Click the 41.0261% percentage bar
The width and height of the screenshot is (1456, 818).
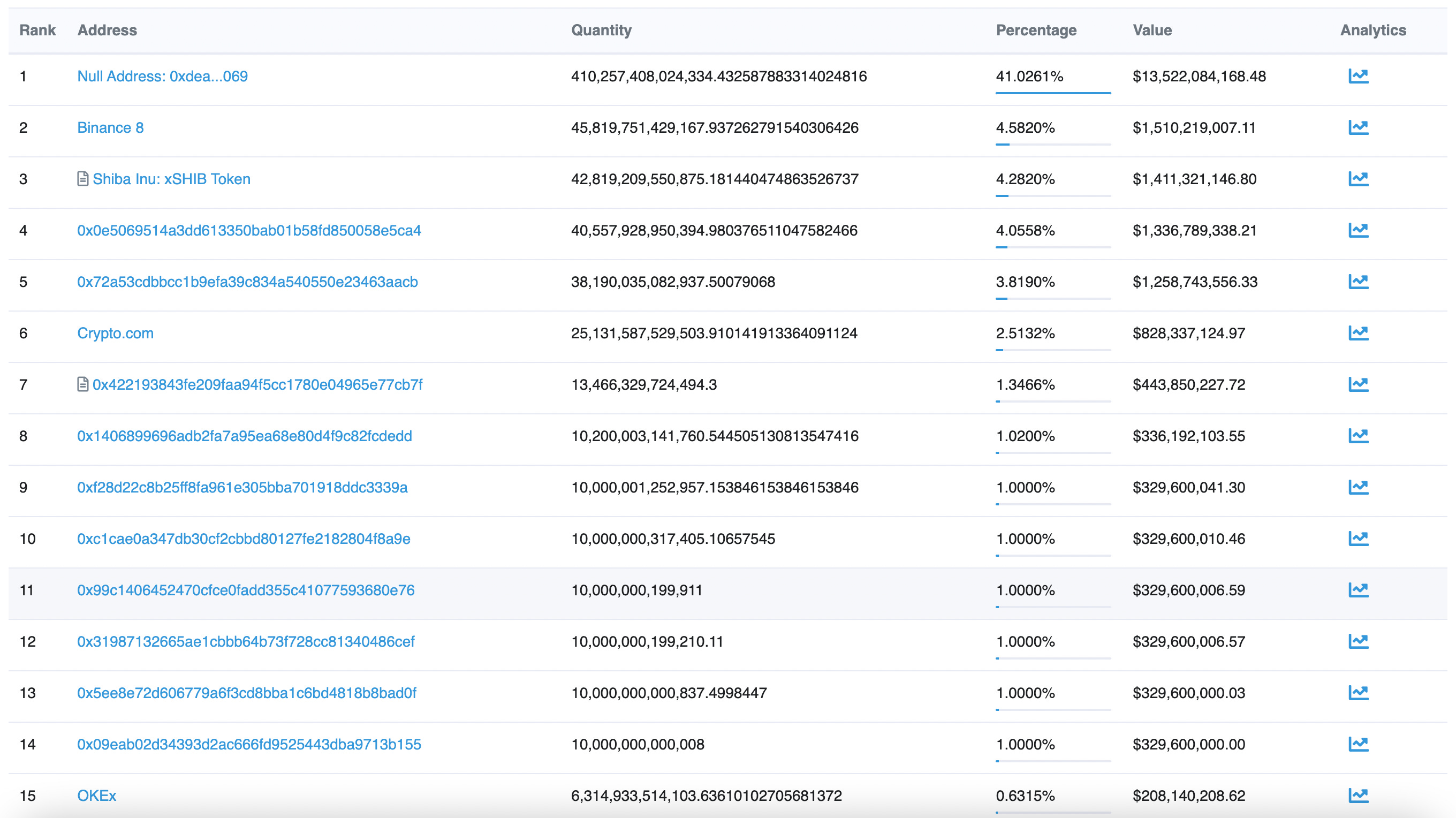[x=1053, y=93]
